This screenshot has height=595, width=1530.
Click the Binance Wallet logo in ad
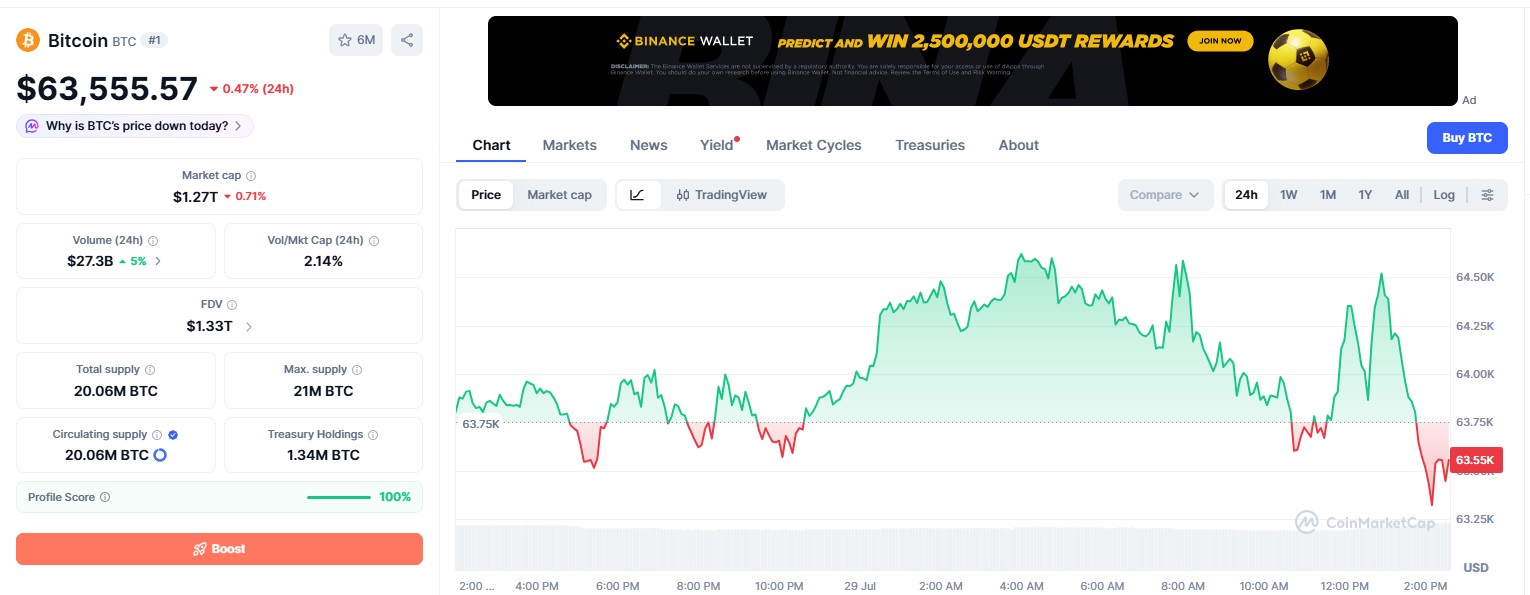point(684,42)
